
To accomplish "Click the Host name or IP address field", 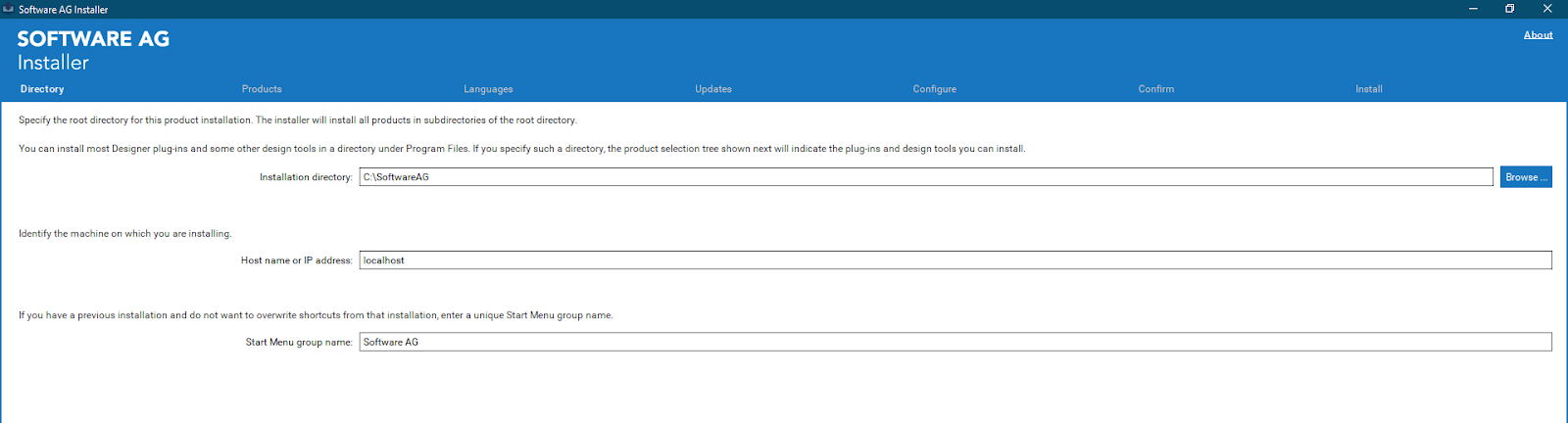I will [955, 260].
